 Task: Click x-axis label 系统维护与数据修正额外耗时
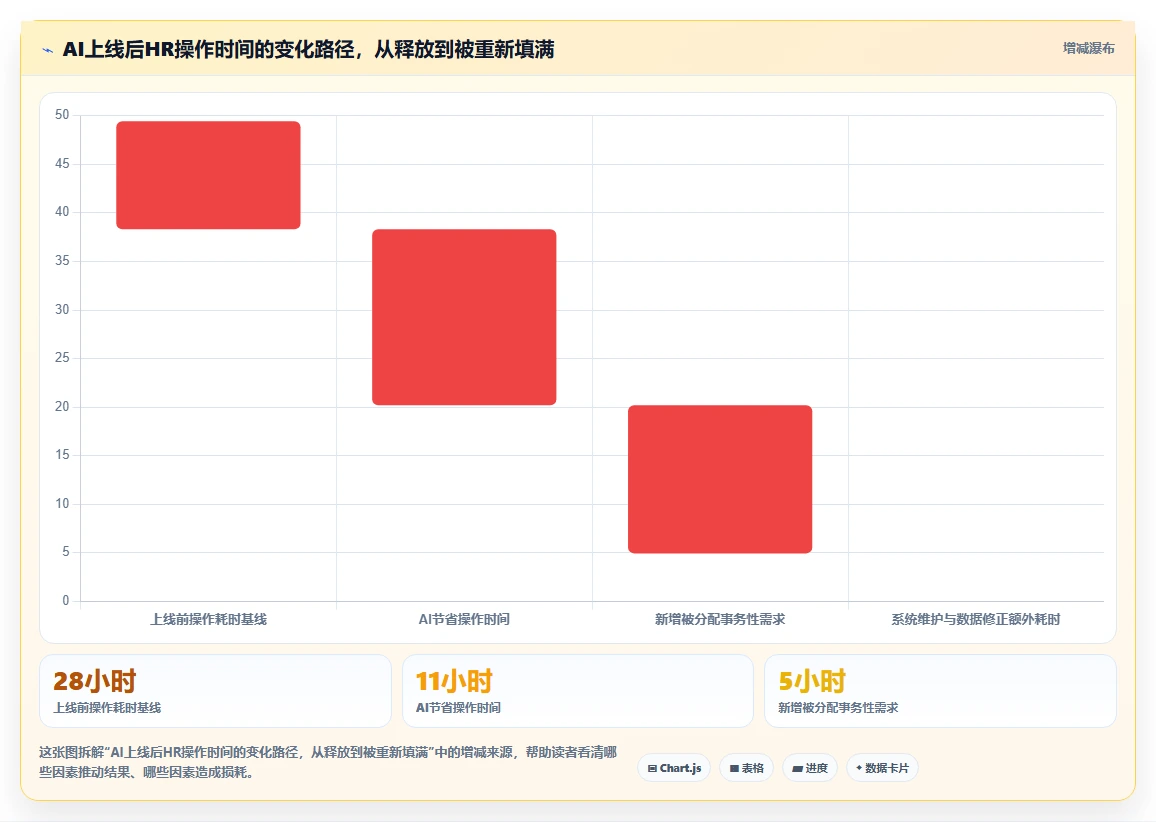tap(975, 619)
